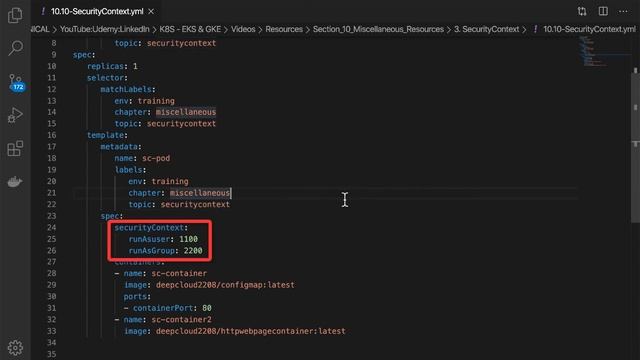This screenshot has width=640, height=360.
Task: Open the Run and Debug view
Action: point(15,115)
